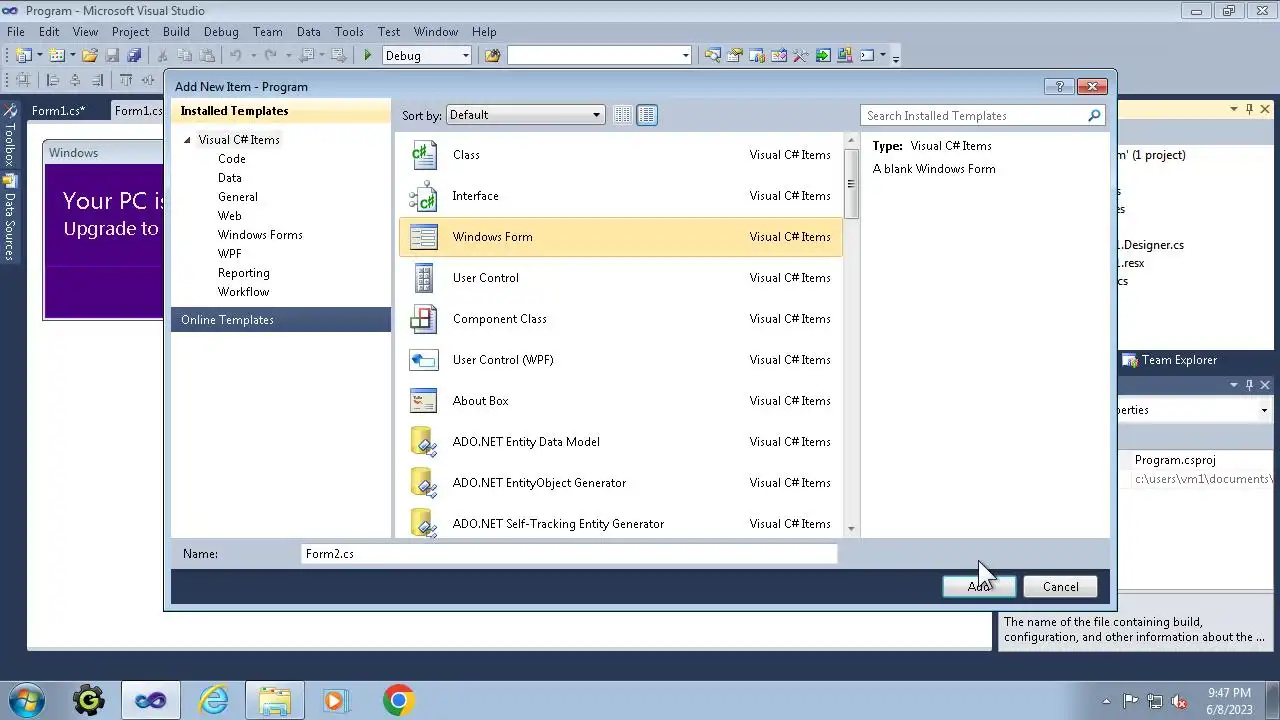Click the Toolbox toolbar icon with crossed tools
Image resolution: width=1280 pixels, height=720 pixels.
[800, 56]
